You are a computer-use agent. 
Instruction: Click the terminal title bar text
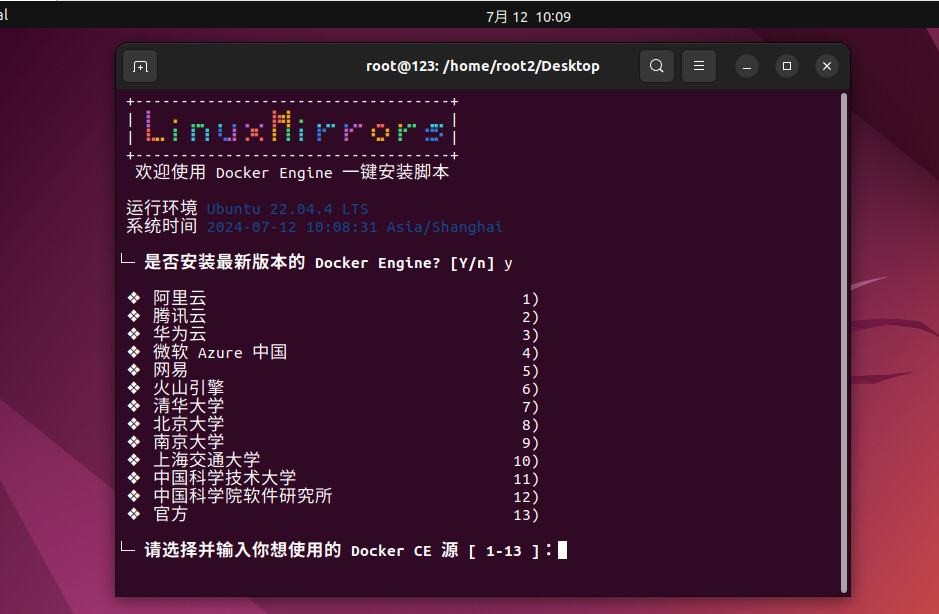coord(483,66)
